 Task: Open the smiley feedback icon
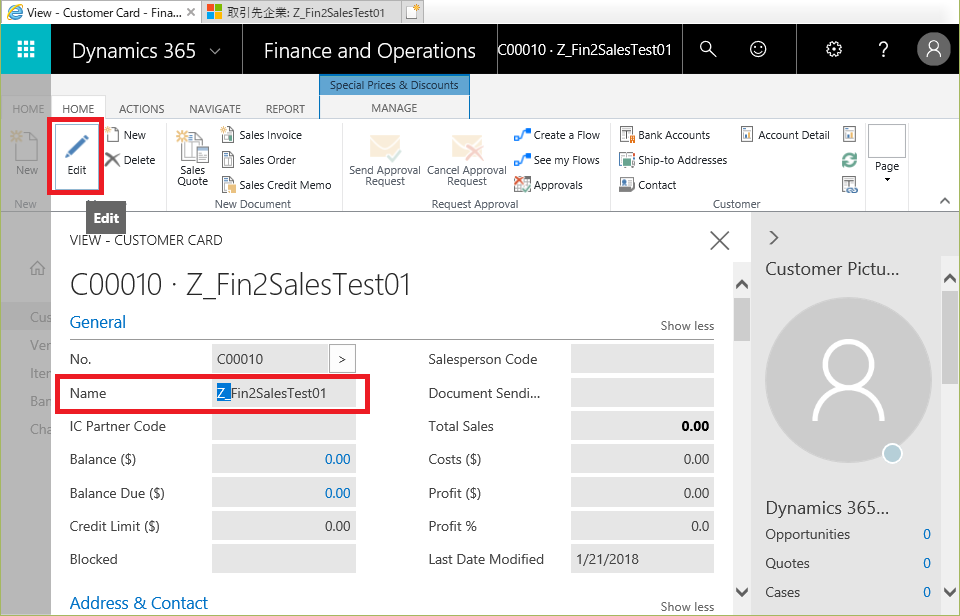758,49
